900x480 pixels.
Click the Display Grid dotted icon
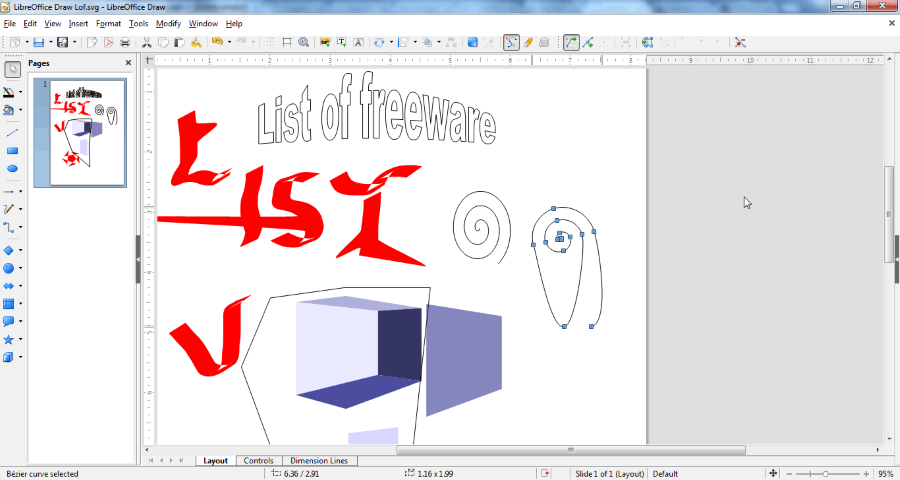tap(270, 42)
